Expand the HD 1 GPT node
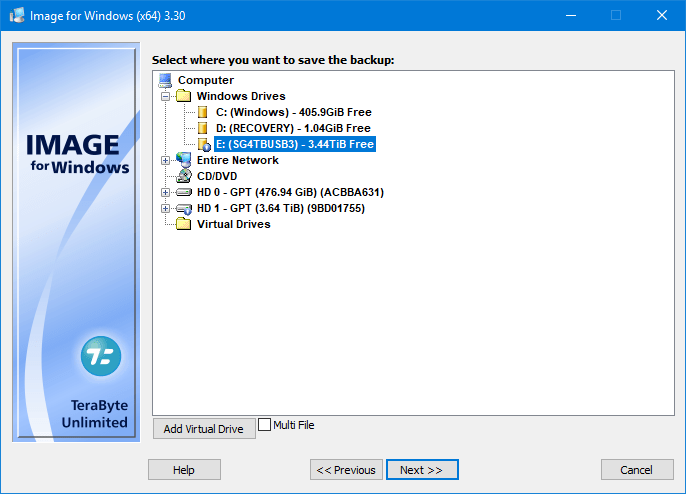The height and width of the screenshot is (494, 686). 165,209
